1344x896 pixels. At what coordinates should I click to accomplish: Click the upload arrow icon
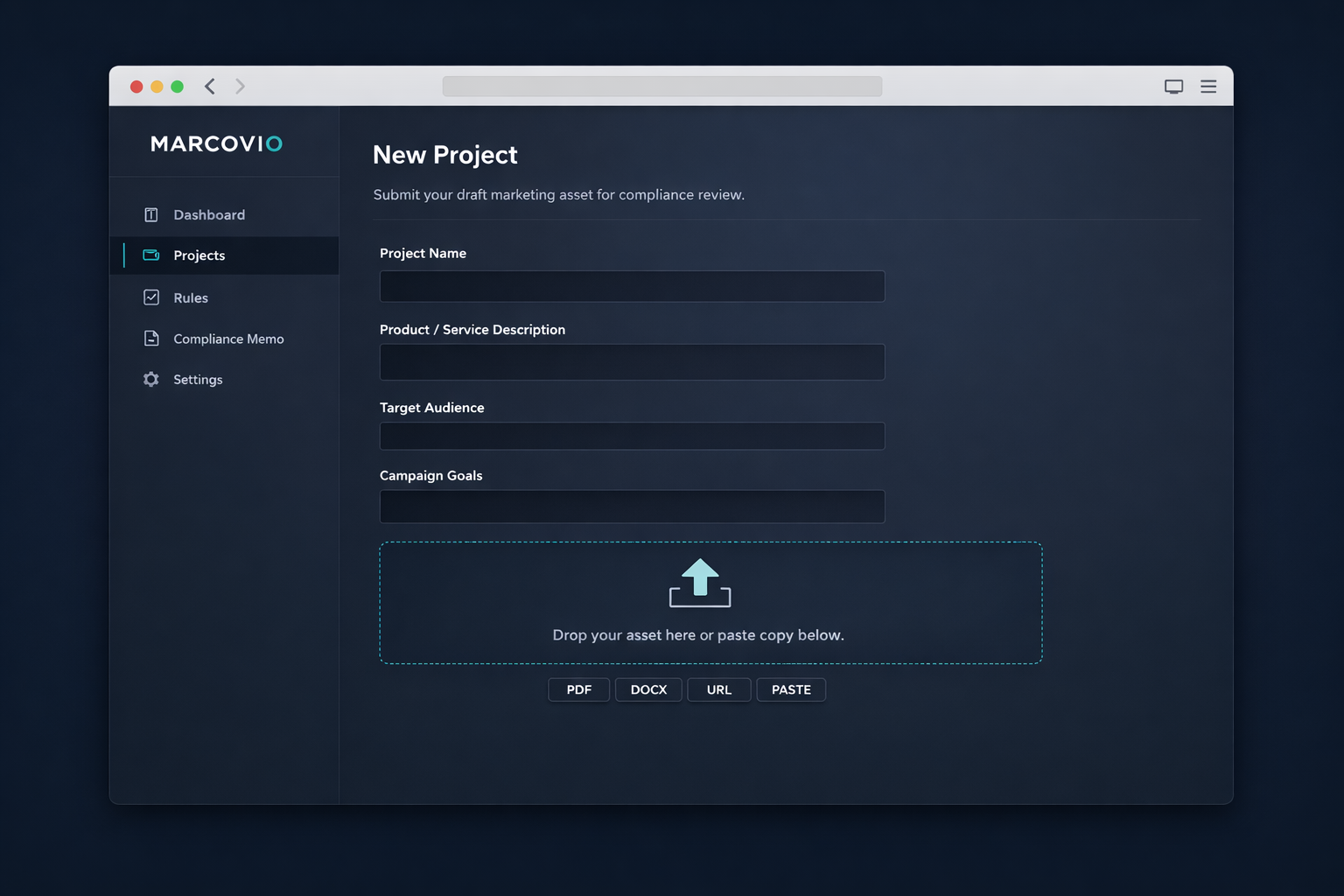pos(700,583)
